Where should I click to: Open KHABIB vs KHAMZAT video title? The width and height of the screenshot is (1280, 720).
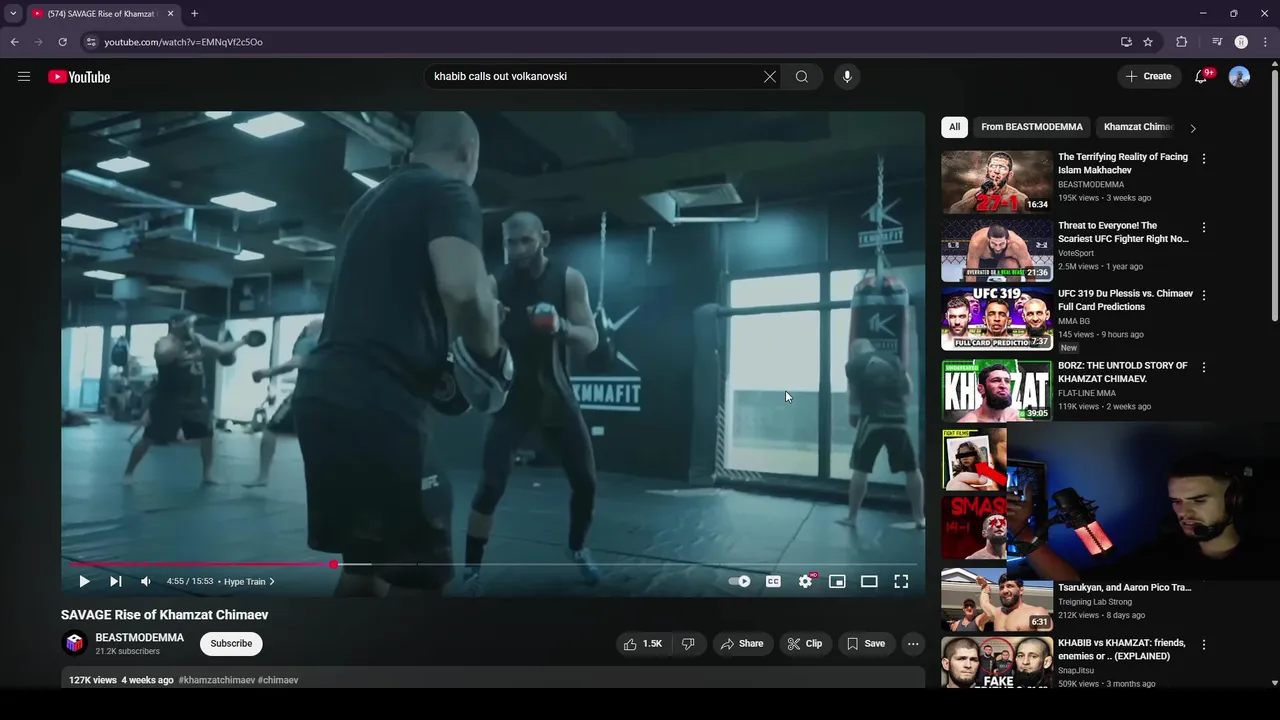click(x=1122, y=650)
